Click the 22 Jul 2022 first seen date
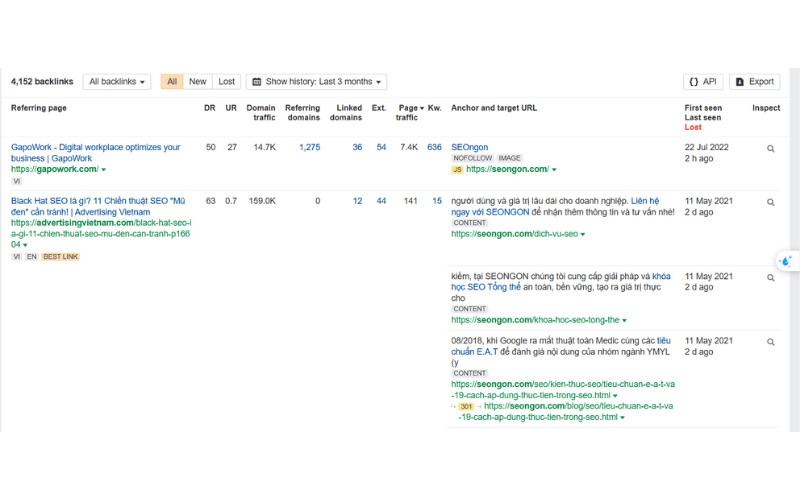 pyautogui.click(x=706, y=147)
